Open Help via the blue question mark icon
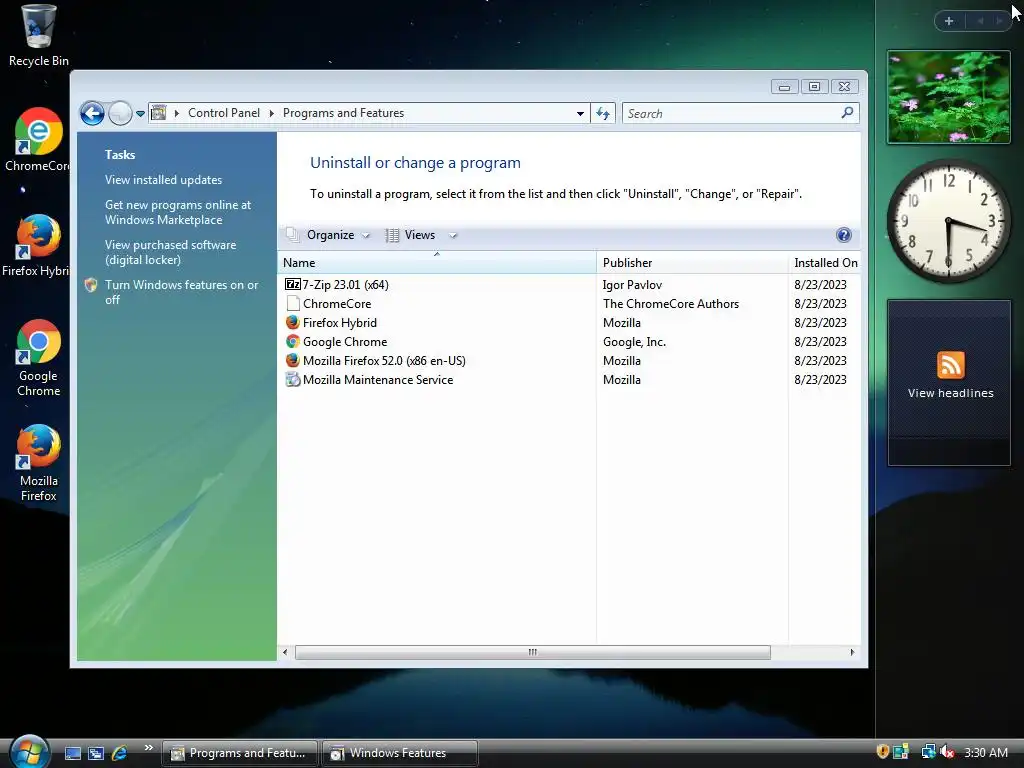This screenshot has height=768, width=1024. [x=844, y=235]
